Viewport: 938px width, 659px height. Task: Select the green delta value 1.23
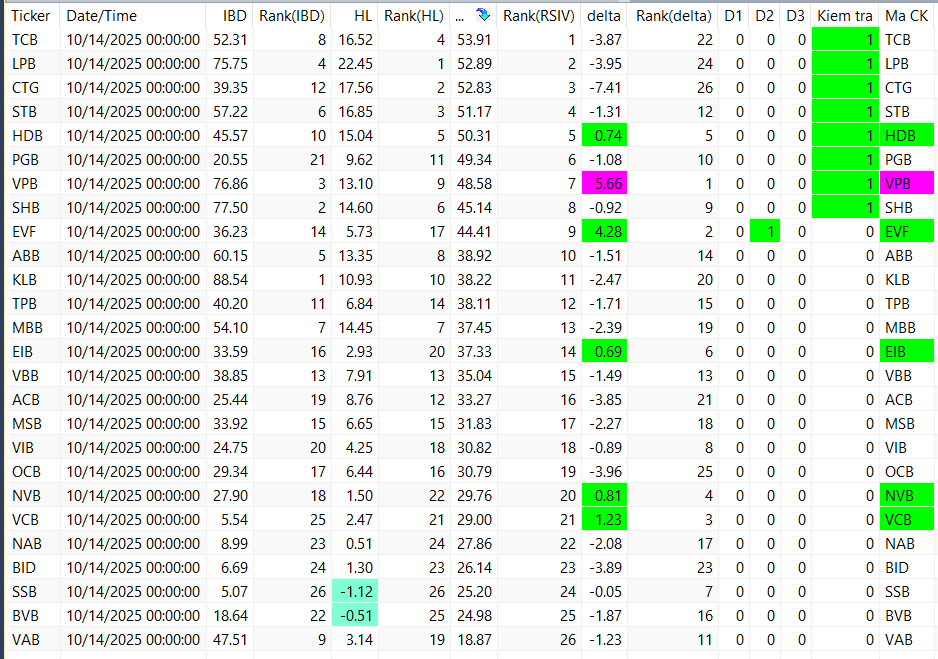604,520
